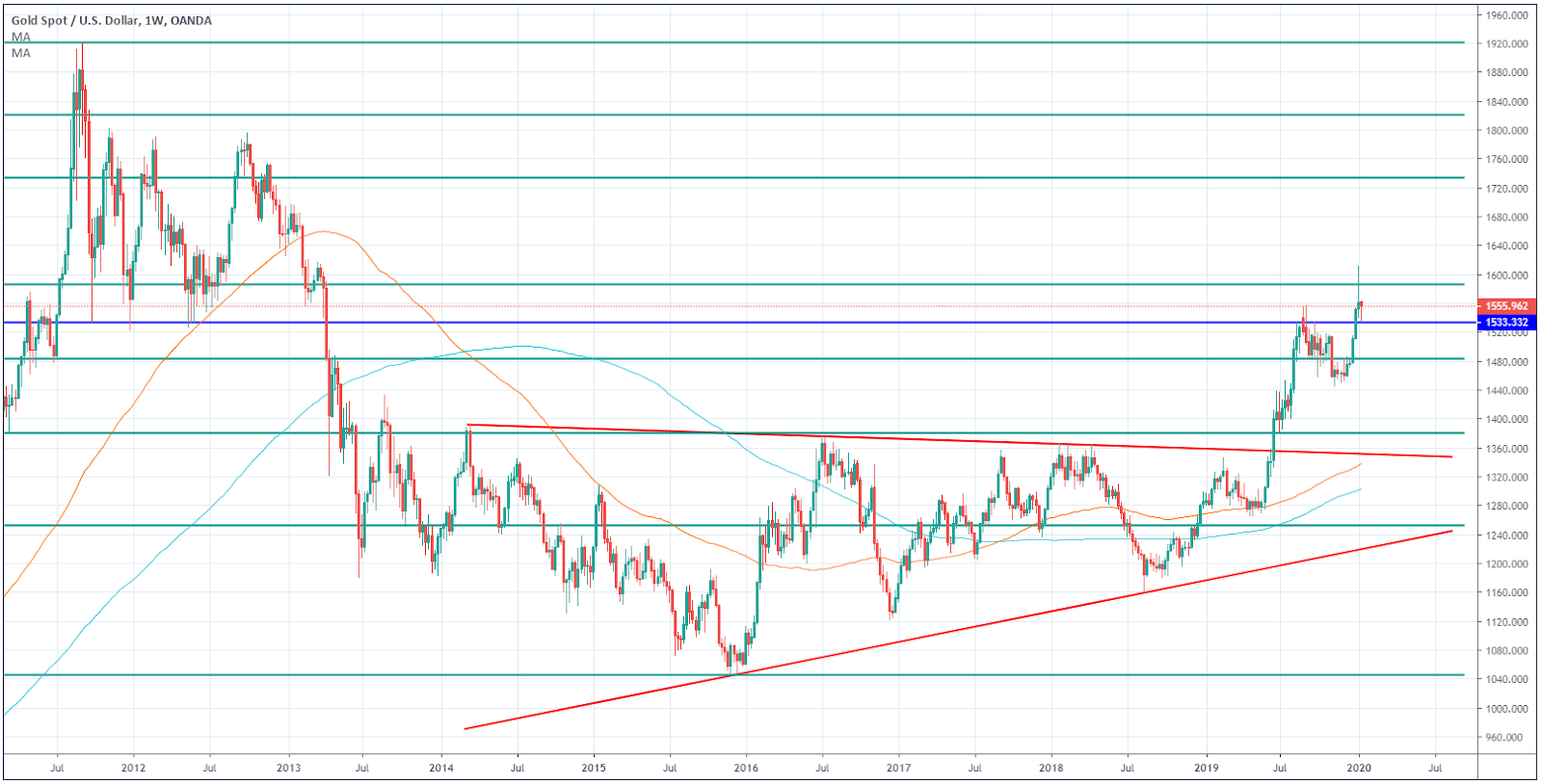This screenshot has width=1542, height=784.
Task: Click the Jul label after 2020
Action: tap(1435, 769)
